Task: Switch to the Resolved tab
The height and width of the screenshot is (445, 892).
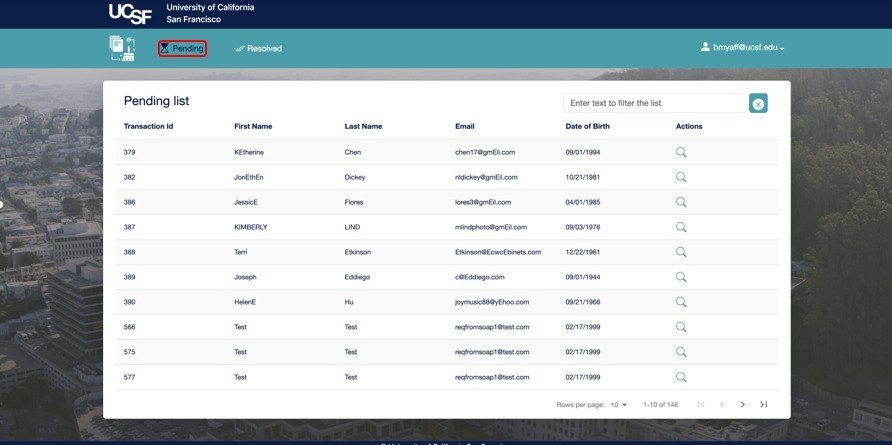Action: click(x=258, y=48)
